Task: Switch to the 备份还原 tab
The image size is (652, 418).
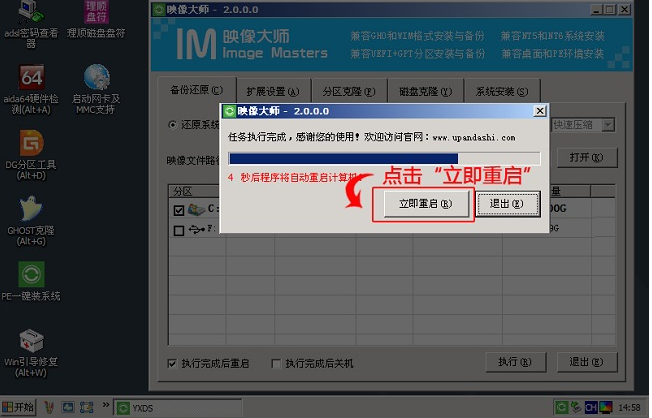Action: [197, 90]
